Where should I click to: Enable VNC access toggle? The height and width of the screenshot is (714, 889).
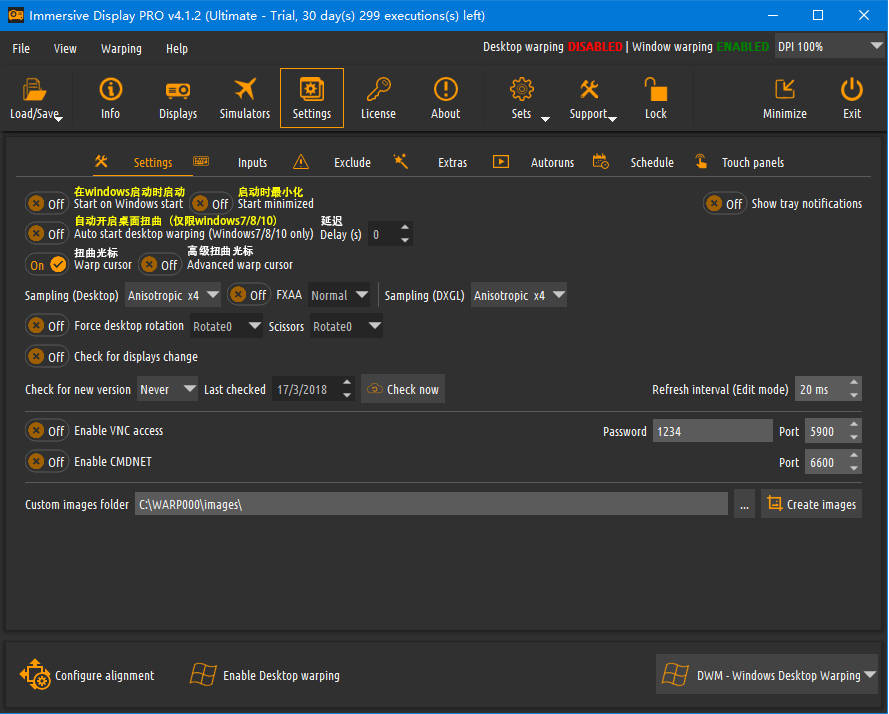[x=46, y=431]
